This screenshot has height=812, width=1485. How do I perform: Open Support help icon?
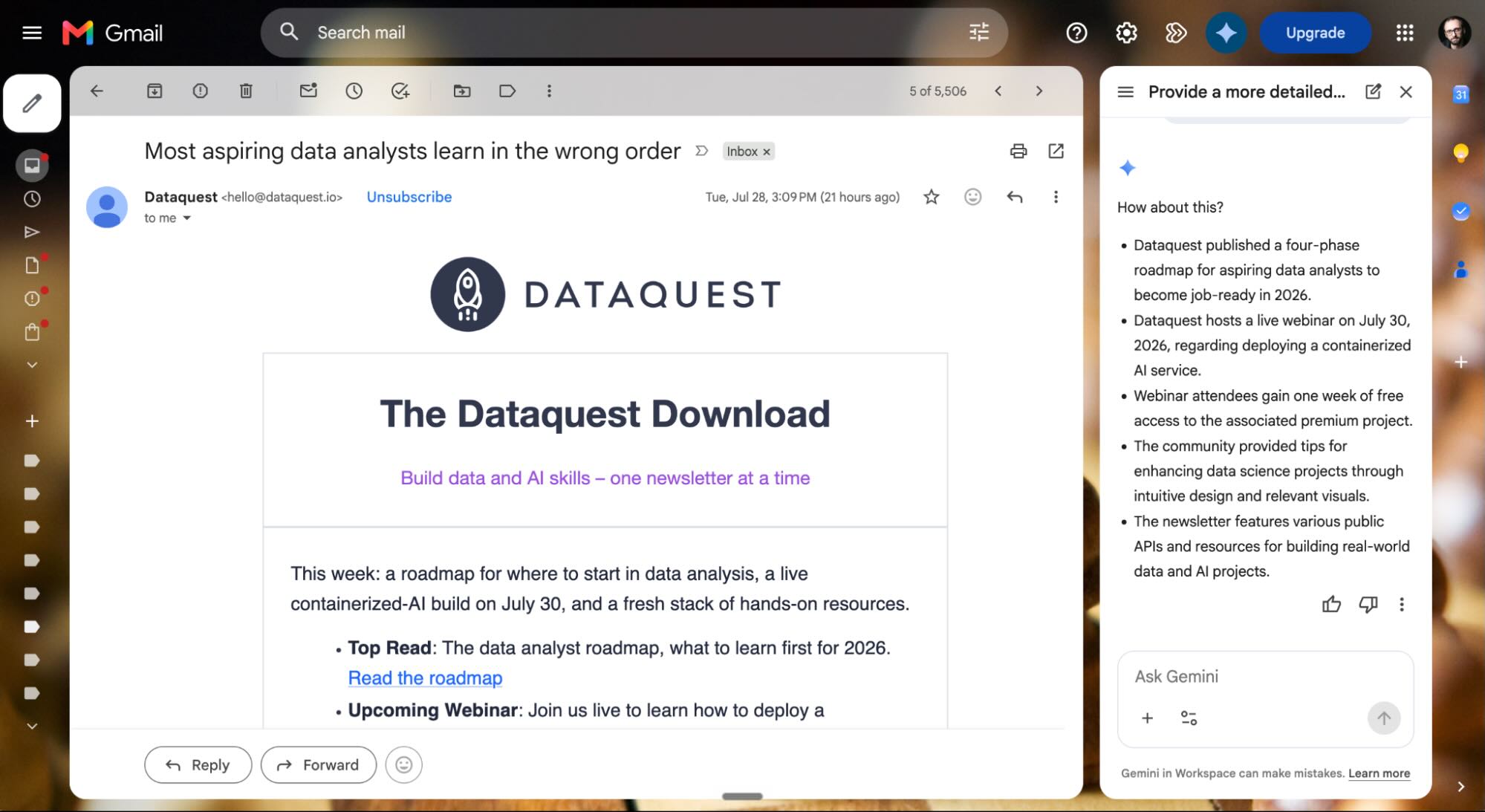pyautogui.click(x=1076, y=33)
